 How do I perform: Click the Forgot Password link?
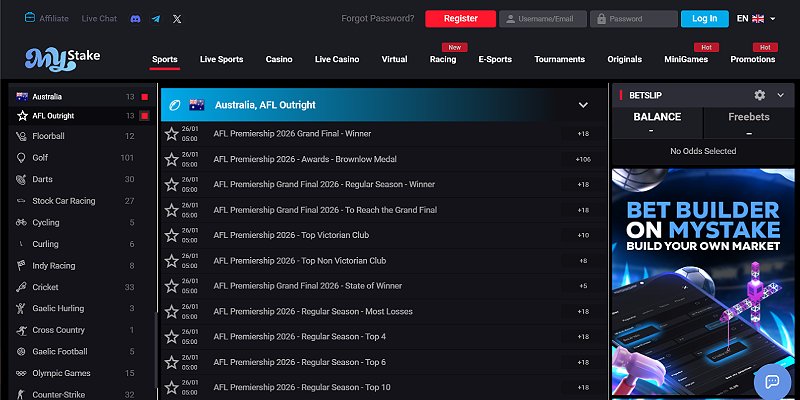click(377, 18)
